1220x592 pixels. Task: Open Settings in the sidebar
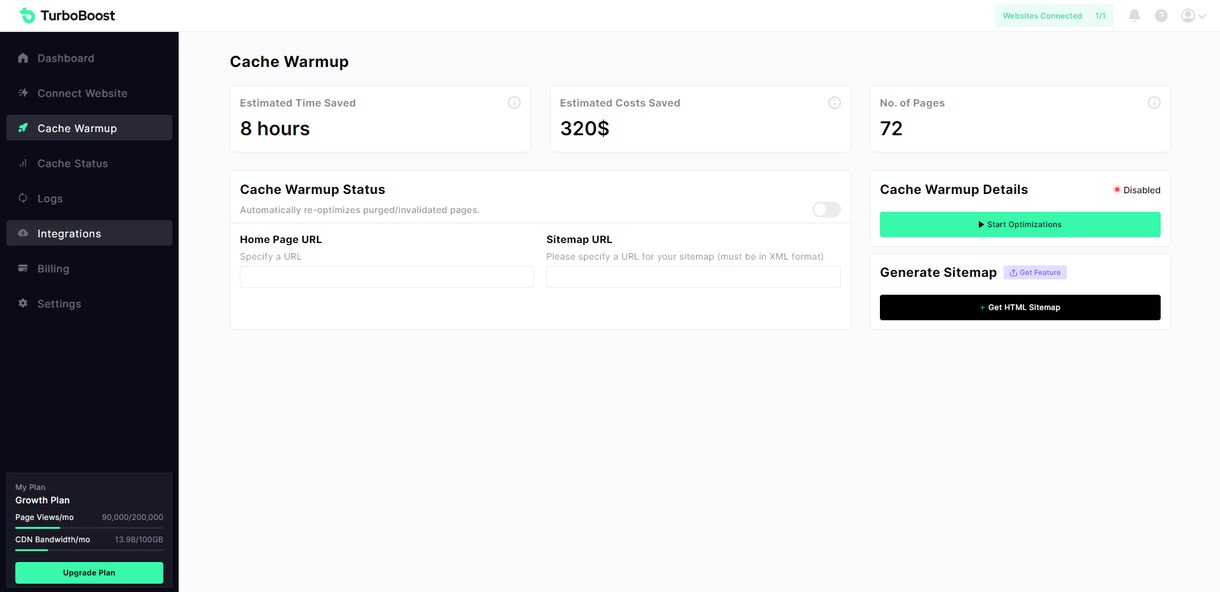[x=89, y=303]
